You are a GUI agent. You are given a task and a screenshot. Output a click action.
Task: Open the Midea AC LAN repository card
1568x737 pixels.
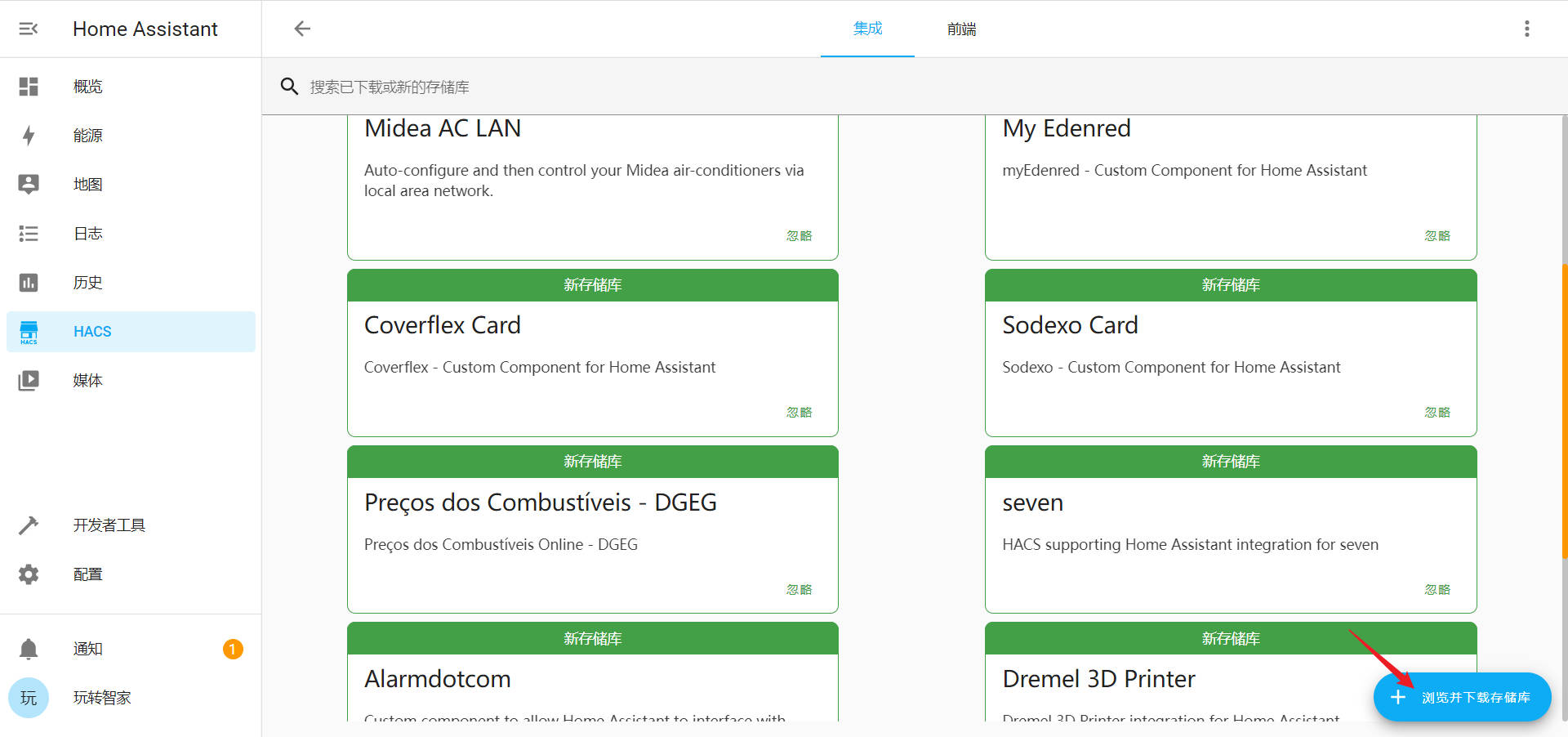pyautogui.click(x=592, y=187)
